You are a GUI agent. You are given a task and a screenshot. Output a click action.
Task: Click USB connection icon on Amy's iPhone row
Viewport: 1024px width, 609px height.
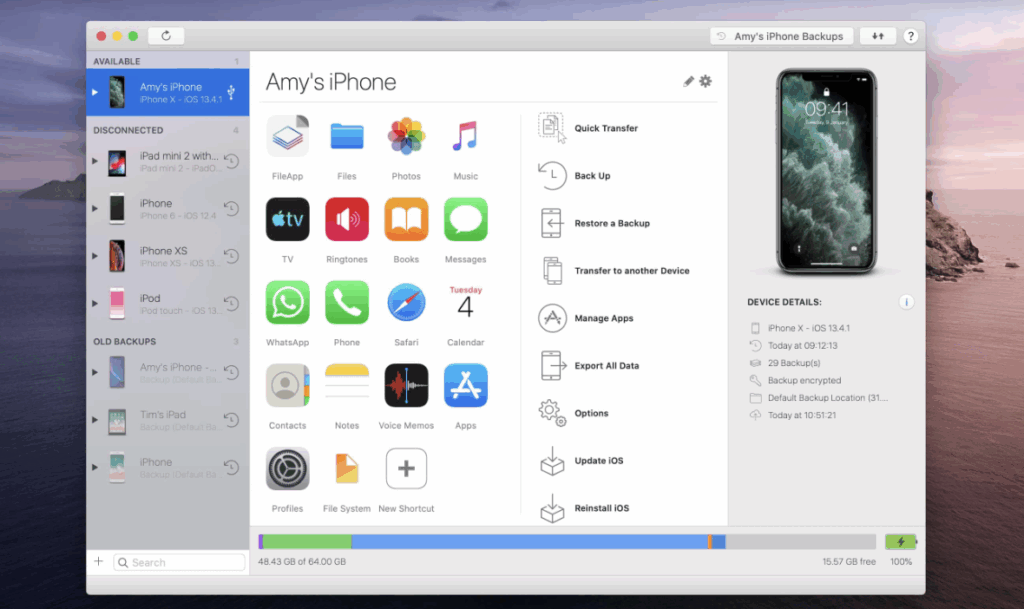click(231, 92)
